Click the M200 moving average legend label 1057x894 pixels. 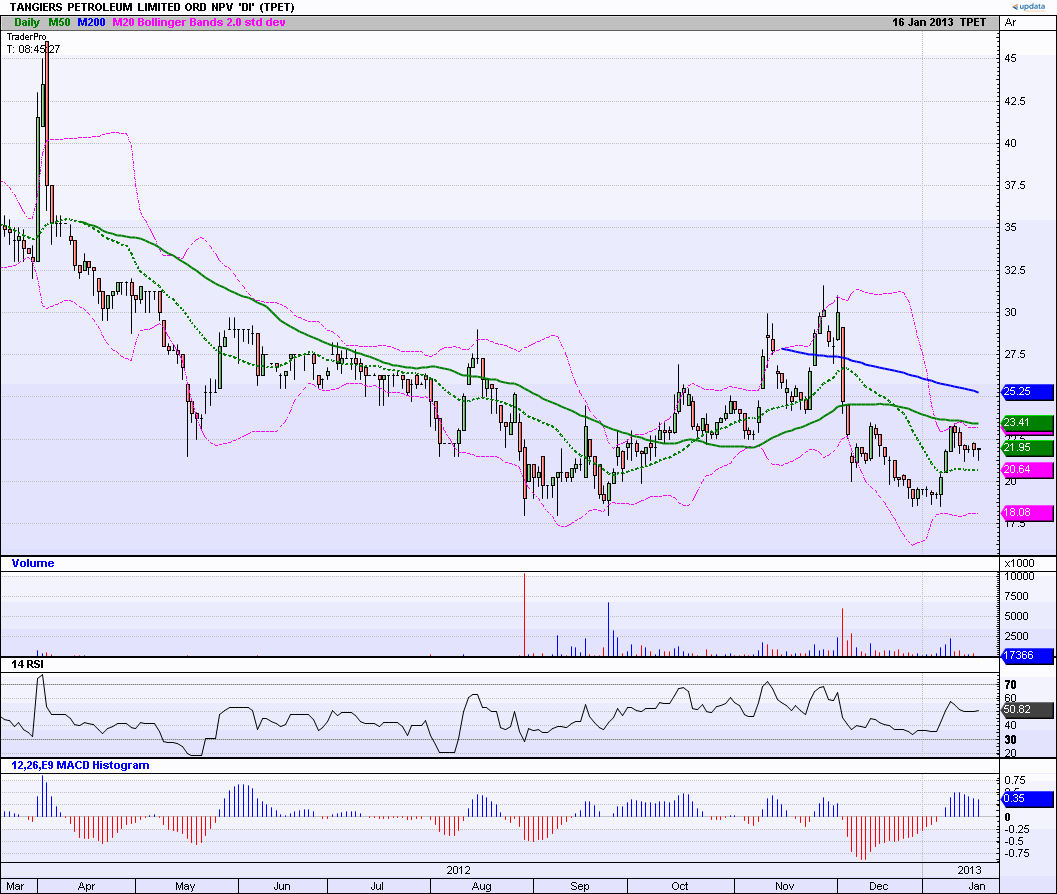click(x=90, y=22)
